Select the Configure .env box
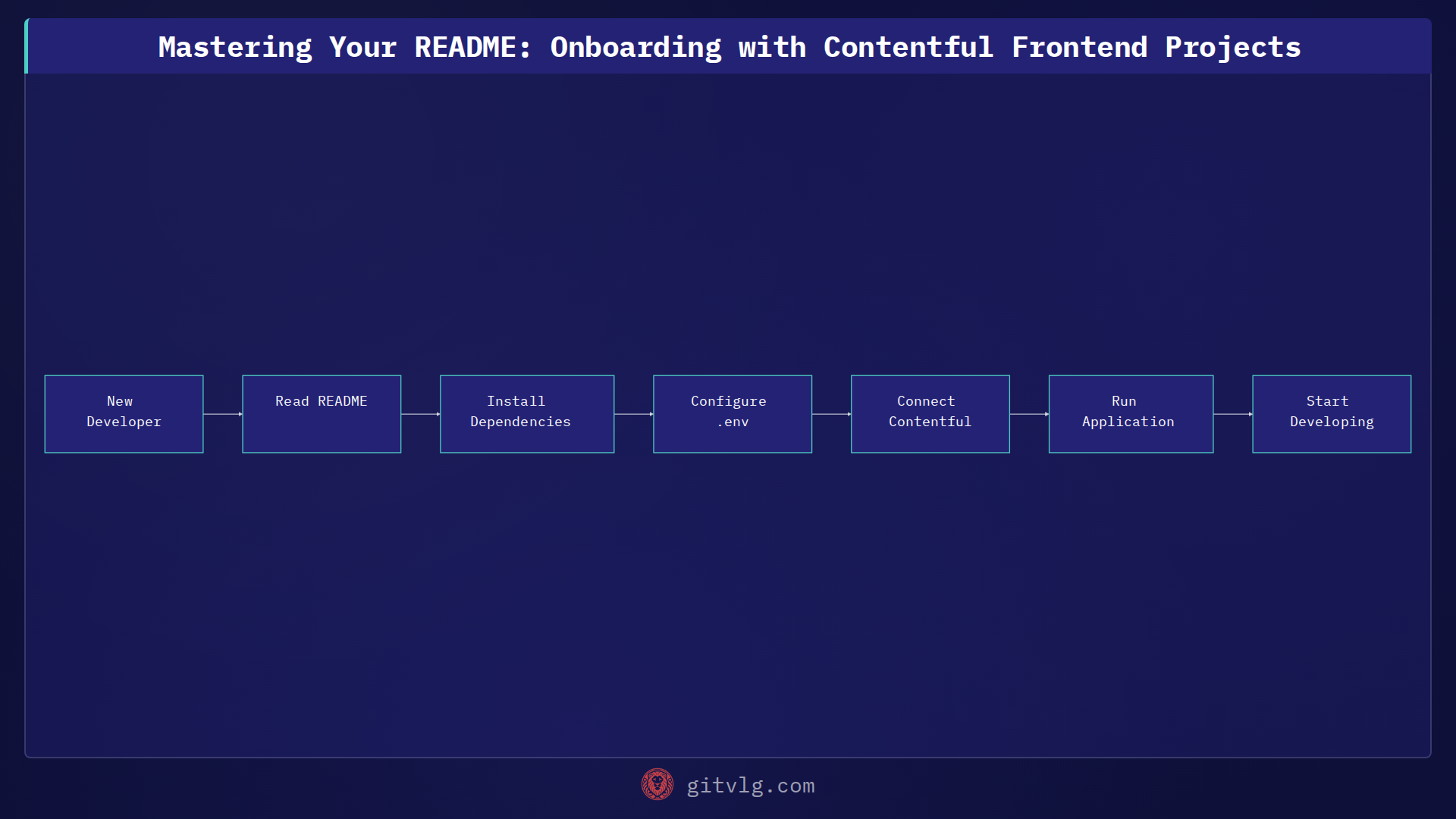This screenshot has height=819, width=1456. click(733, 414)
